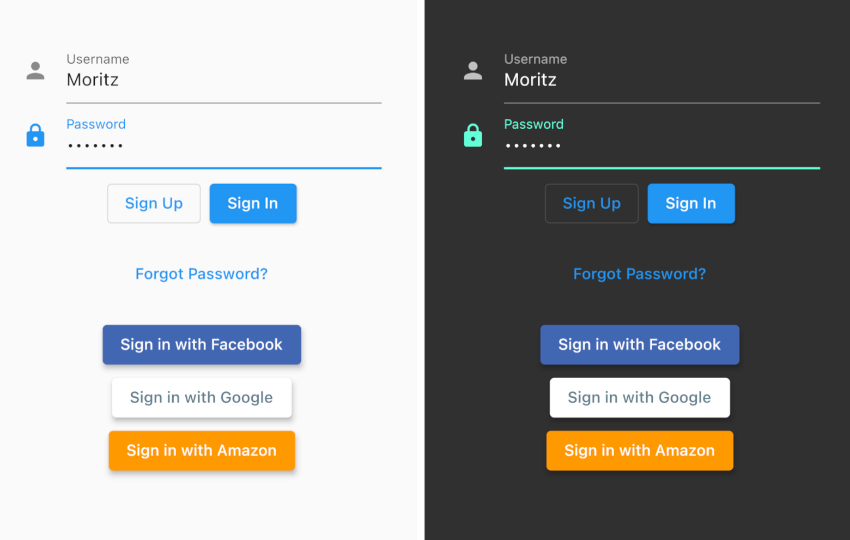The height and width of the screenshot is (540, 850).
Task: Click the blue lock icon in light theme
Action: point(35,135)
